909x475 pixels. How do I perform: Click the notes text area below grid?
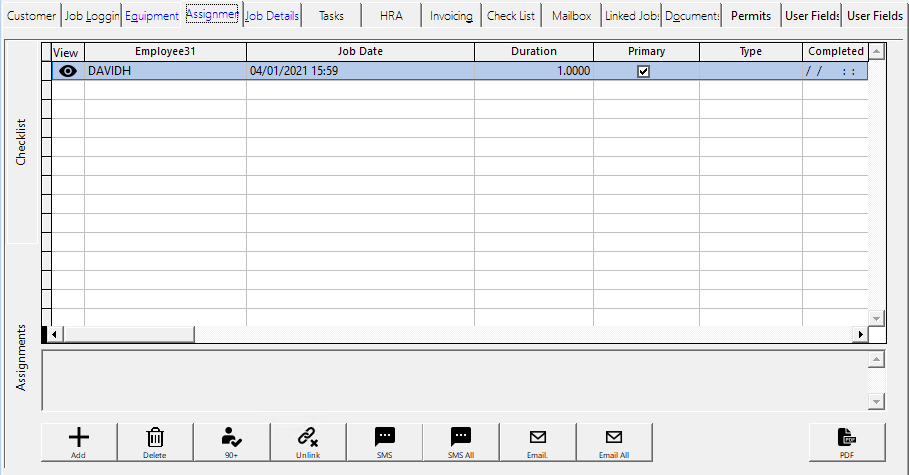coord(455,380)
